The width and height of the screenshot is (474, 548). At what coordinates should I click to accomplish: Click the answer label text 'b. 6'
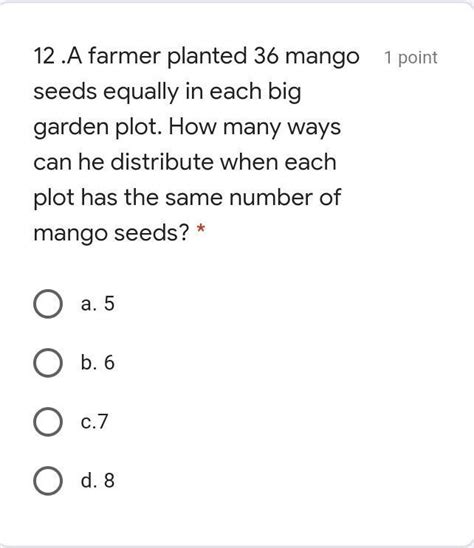pos(98,362)
